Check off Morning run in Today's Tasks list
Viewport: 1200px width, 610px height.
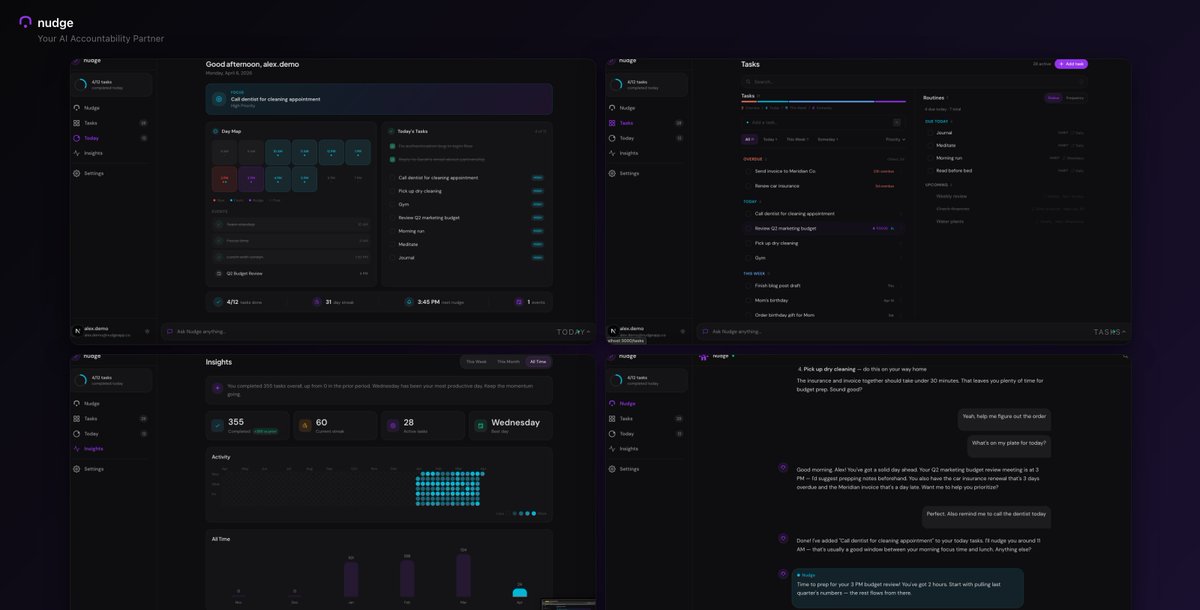coord(393,231)
